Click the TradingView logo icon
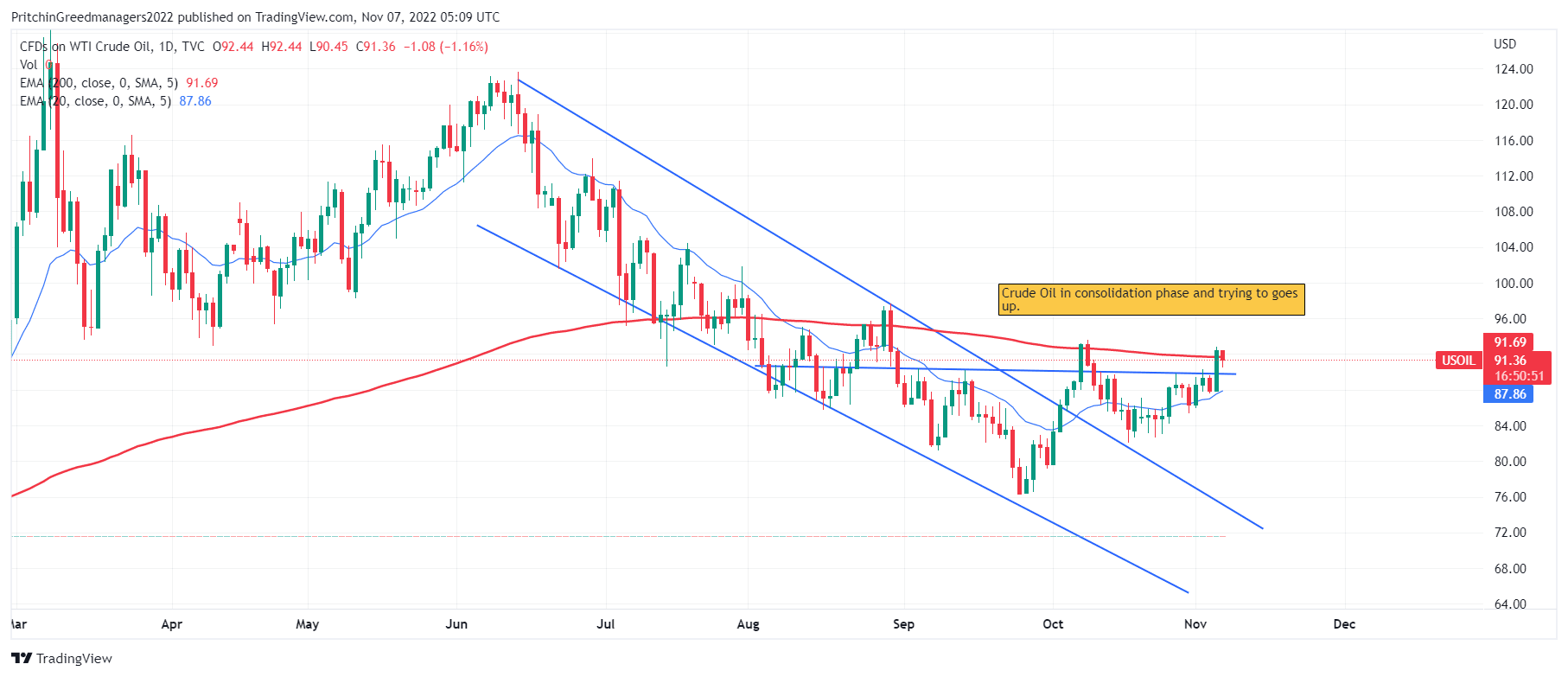 coord(22,658)
